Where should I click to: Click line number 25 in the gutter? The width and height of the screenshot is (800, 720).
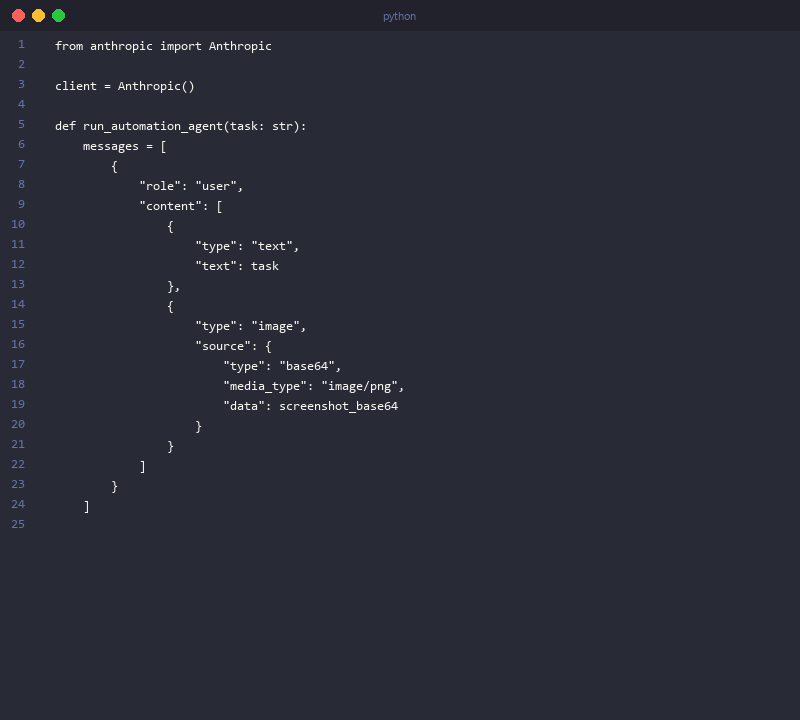[x=18, y=524]
